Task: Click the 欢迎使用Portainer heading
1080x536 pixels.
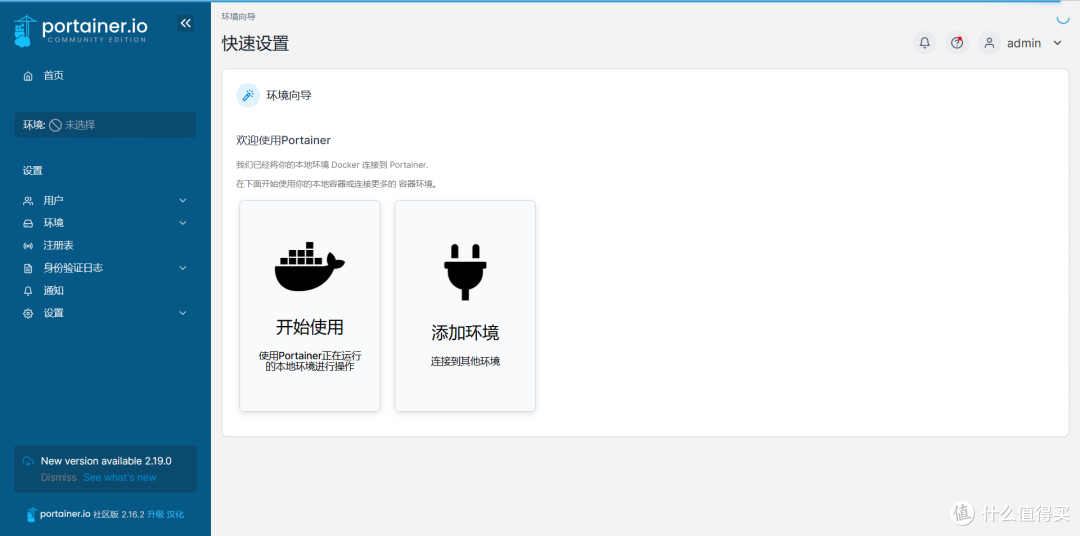Action: [x=284, y=141]
